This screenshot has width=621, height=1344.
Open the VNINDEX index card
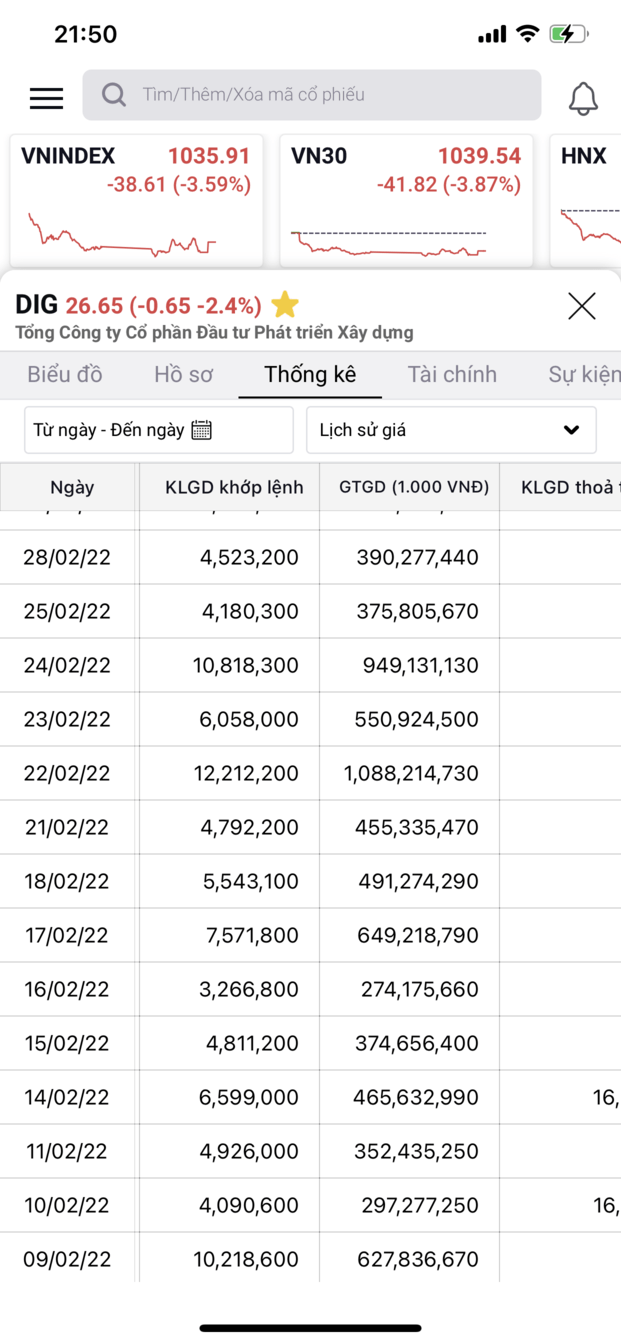(137, 200)
